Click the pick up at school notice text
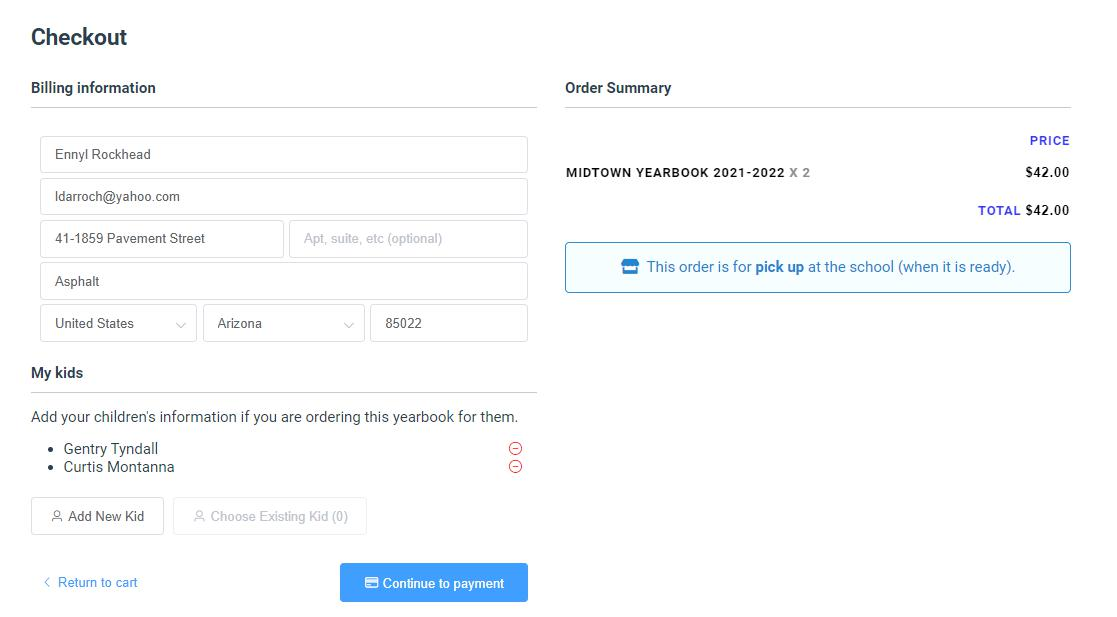This screenshot has height=617, width=1117. (x=831, y=266)
